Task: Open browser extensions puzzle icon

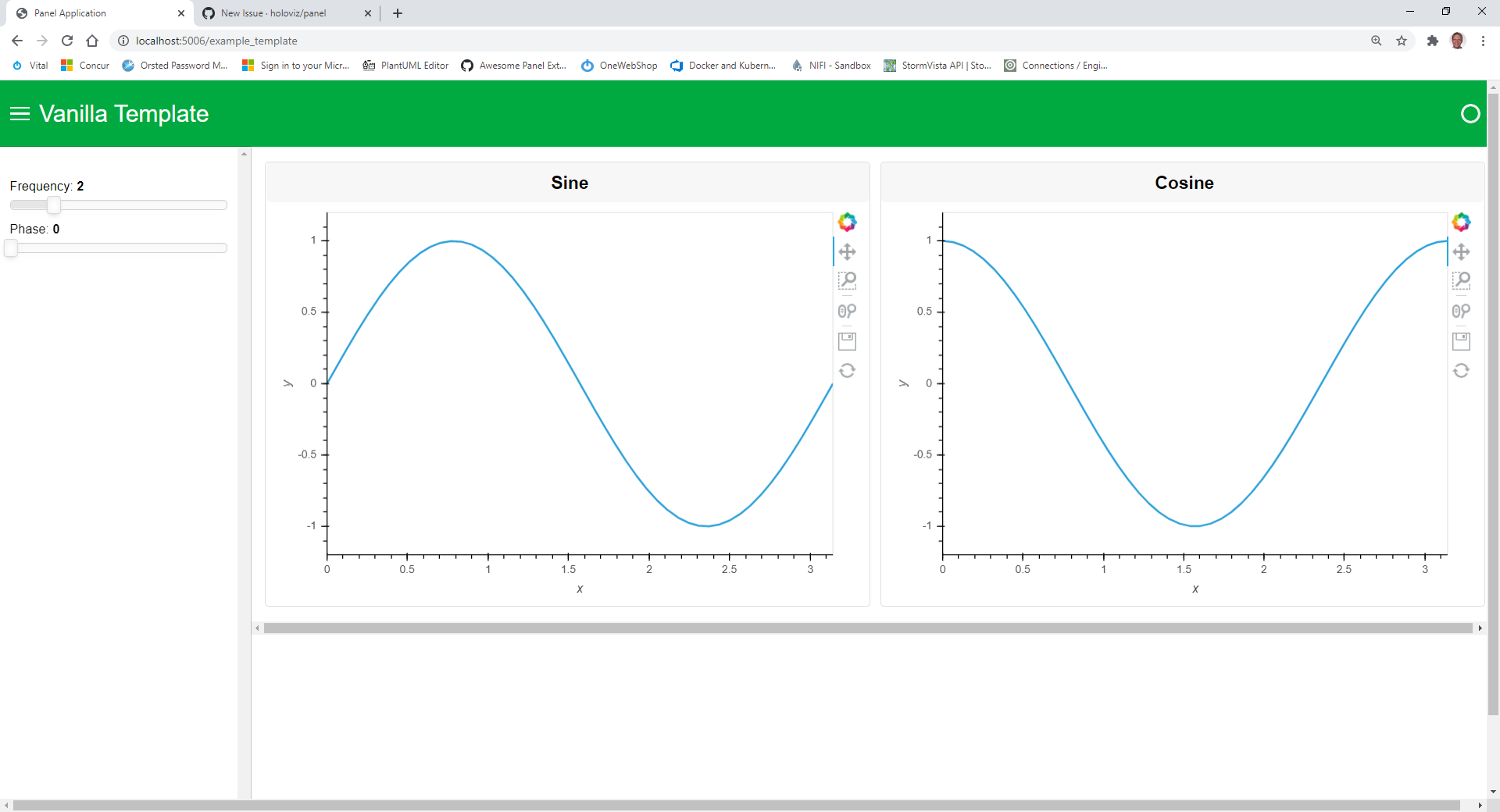Action: pyautogui.click(x=1432, y=41)
